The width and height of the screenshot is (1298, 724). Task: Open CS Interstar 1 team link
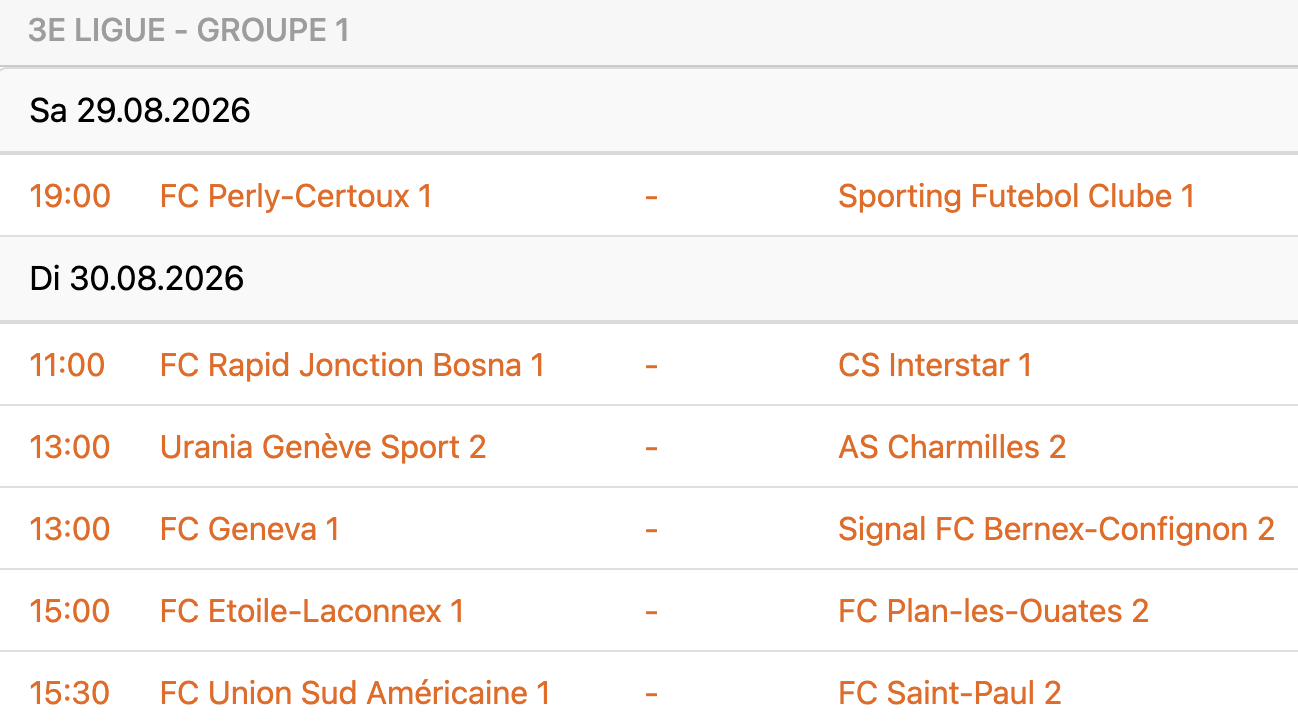click(x=935, y=365)
